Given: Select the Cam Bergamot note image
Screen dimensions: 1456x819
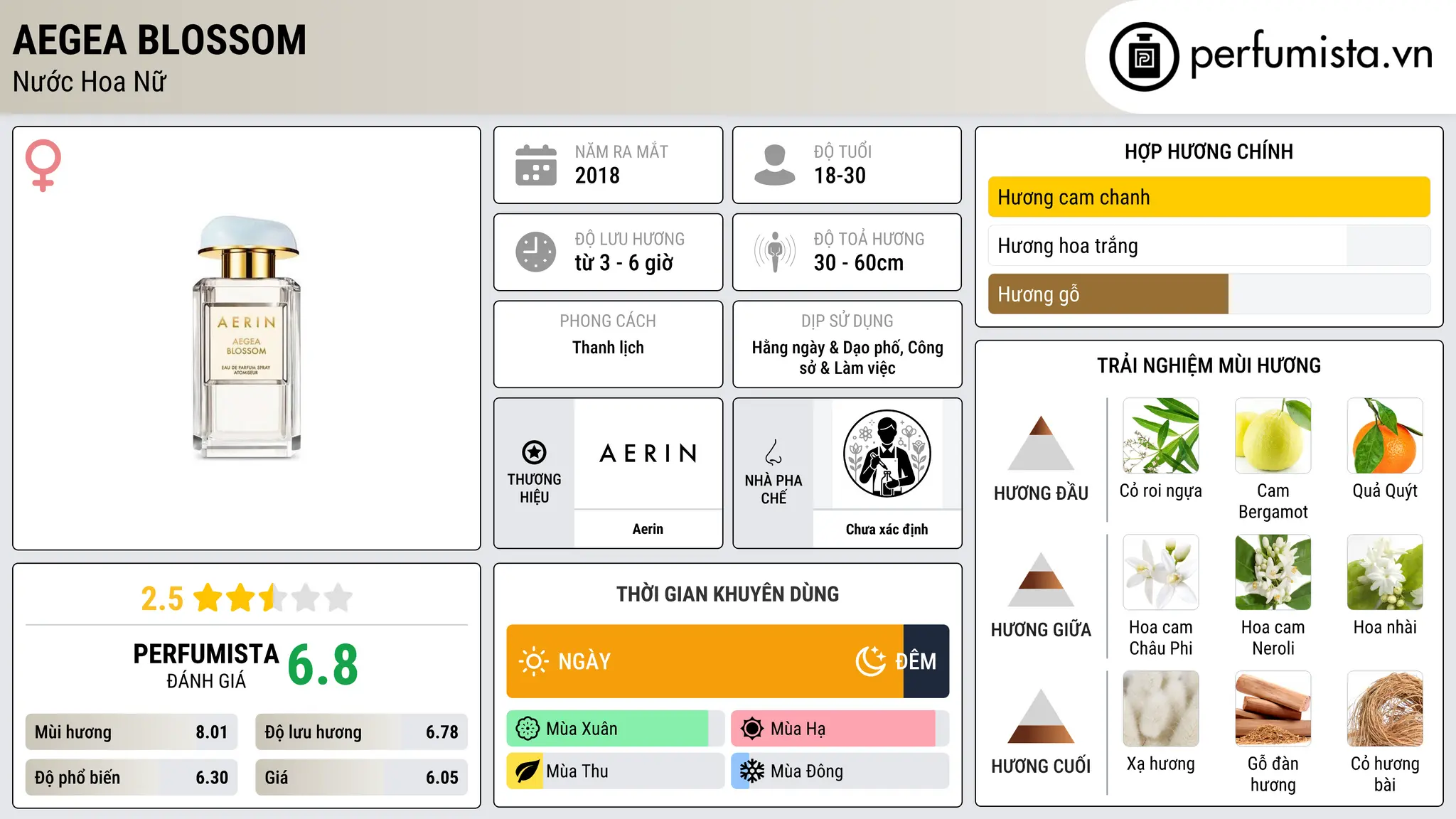Looking at the screenshot, I should click(x=1273, y=436).
